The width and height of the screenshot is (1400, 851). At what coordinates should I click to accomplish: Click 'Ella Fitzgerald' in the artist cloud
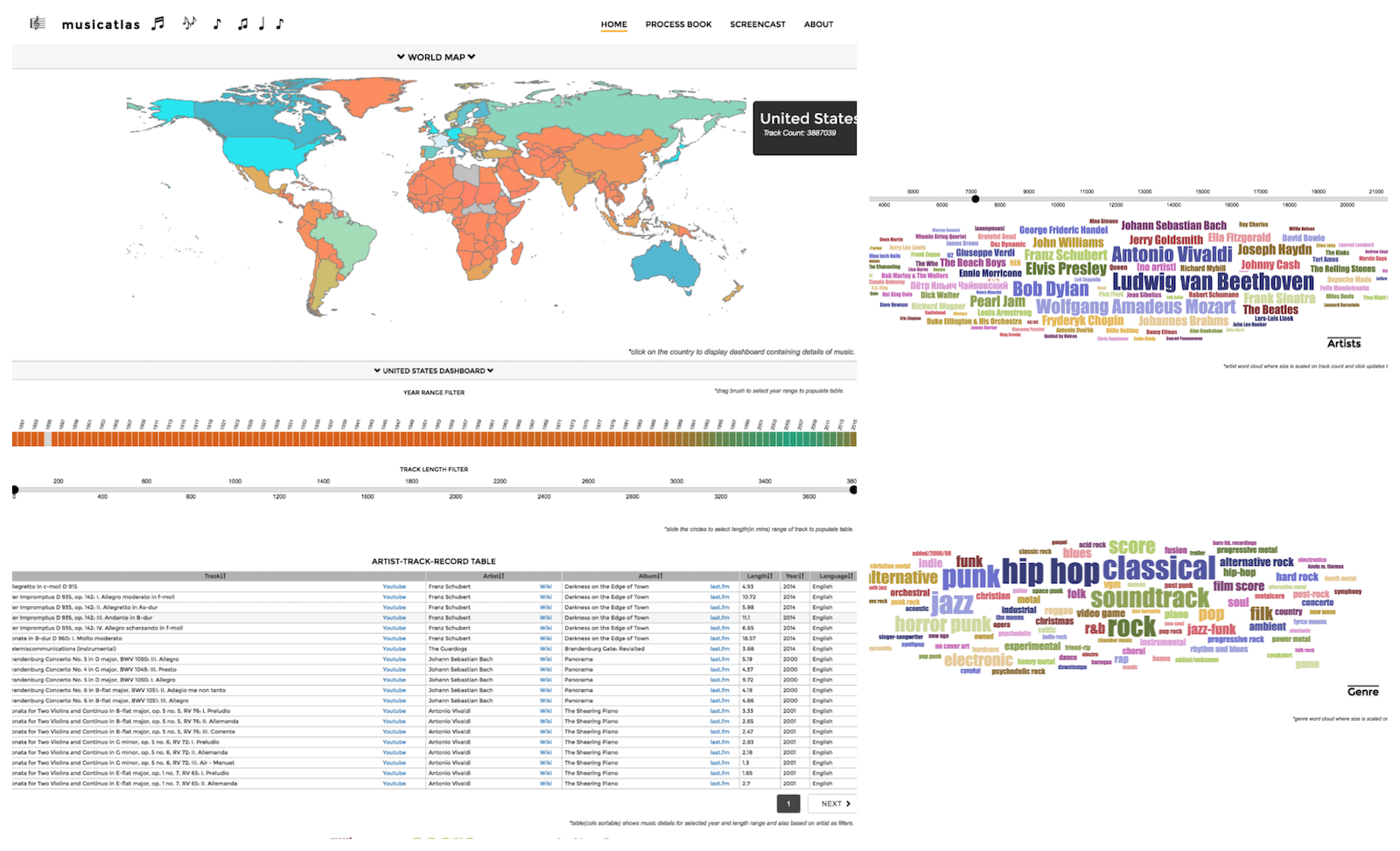click(x=1239, y=237)
